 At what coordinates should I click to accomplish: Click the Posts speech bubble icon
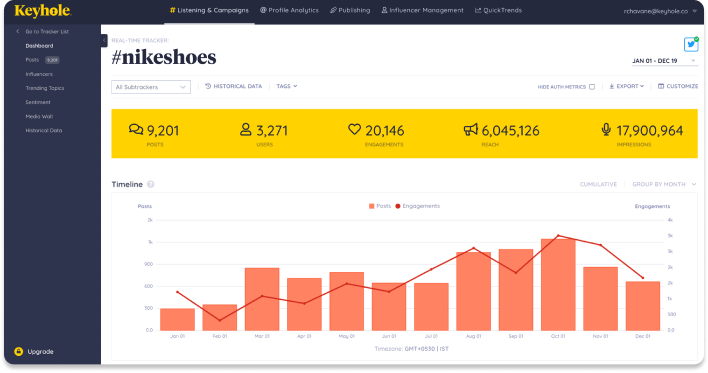coord(136,130)
